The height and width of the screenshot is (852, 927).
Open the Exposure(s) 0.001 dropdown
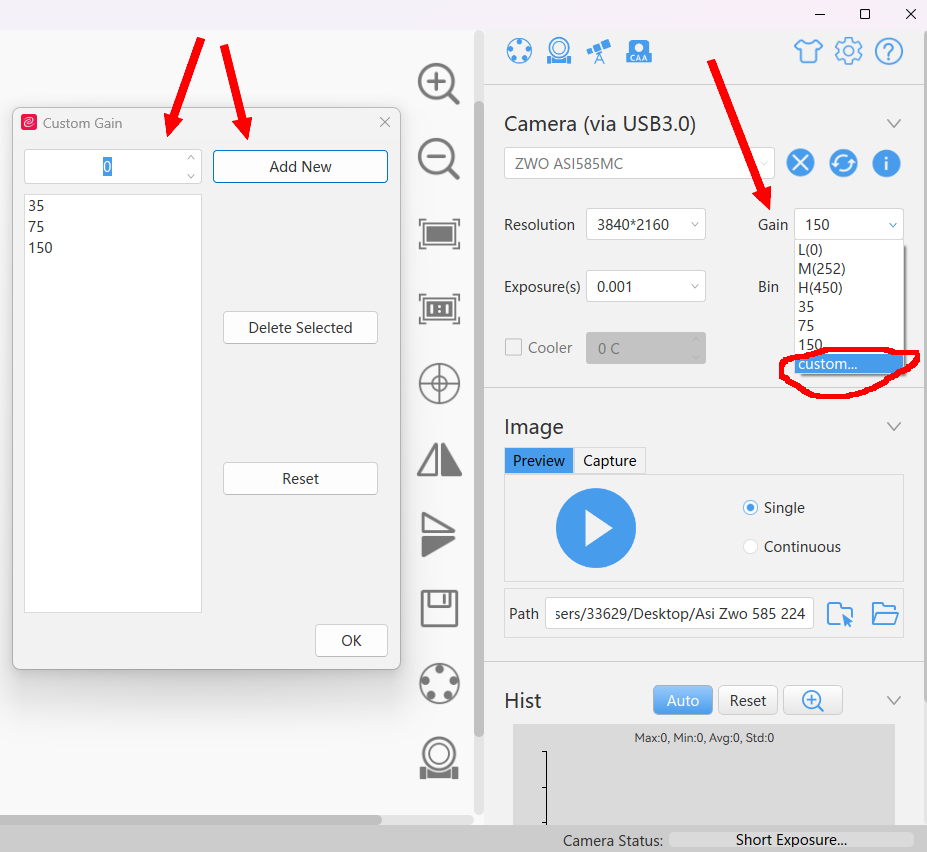(646, 287)
